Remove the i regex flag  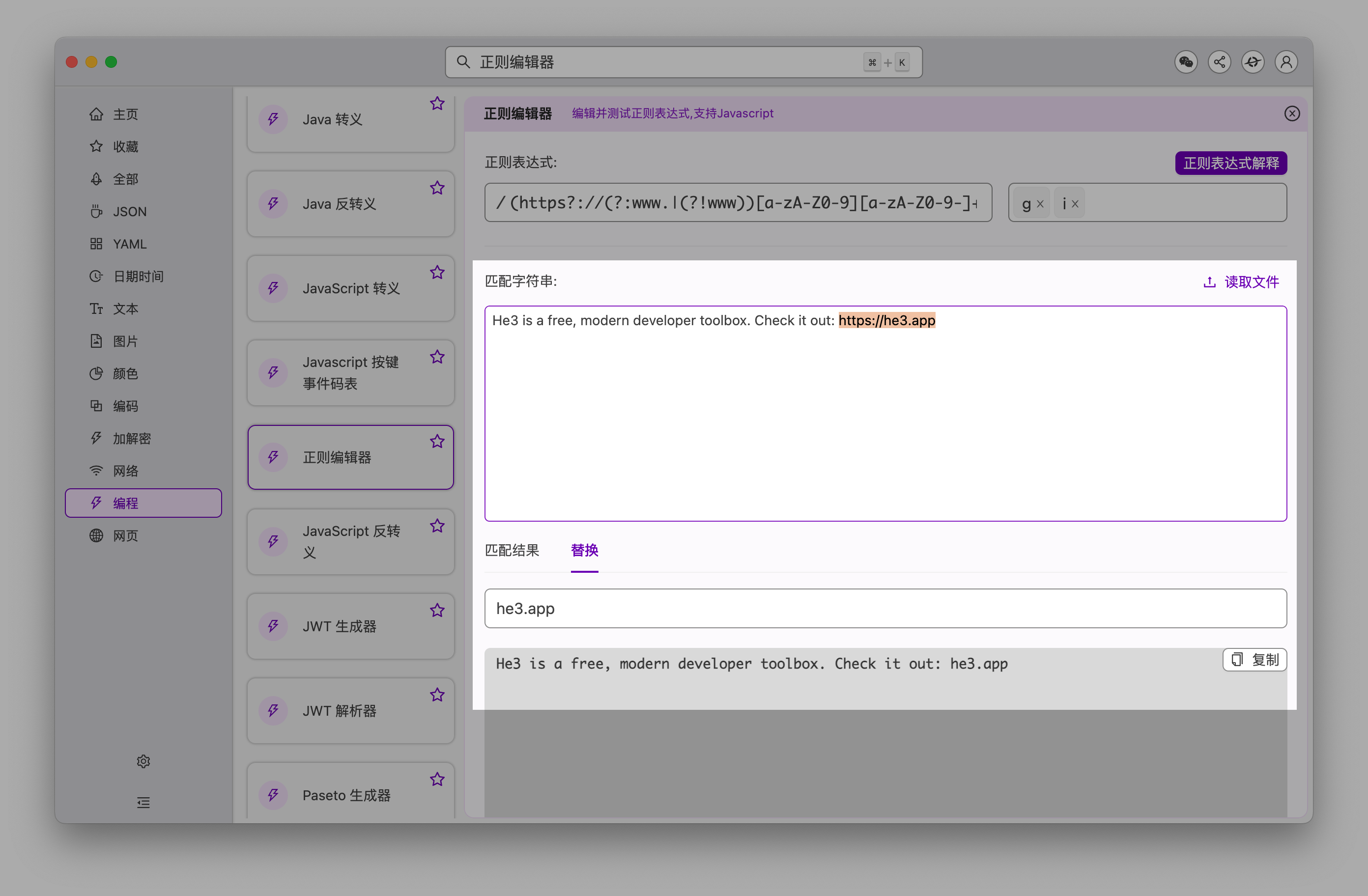(1075, 204)
